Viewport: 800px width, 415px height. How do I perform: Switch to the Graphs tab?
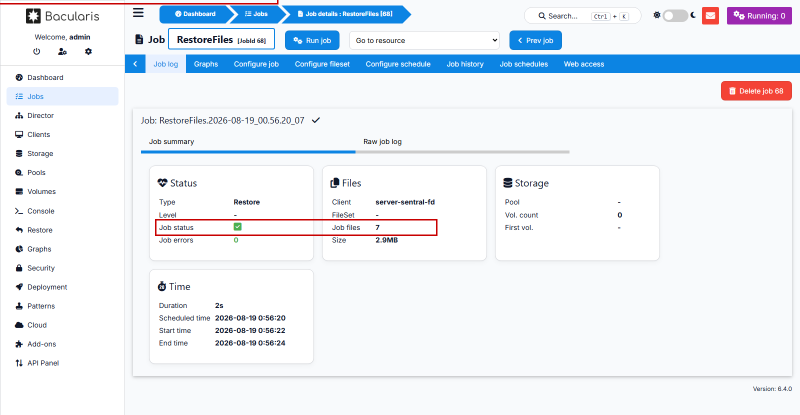coord(206,64)
